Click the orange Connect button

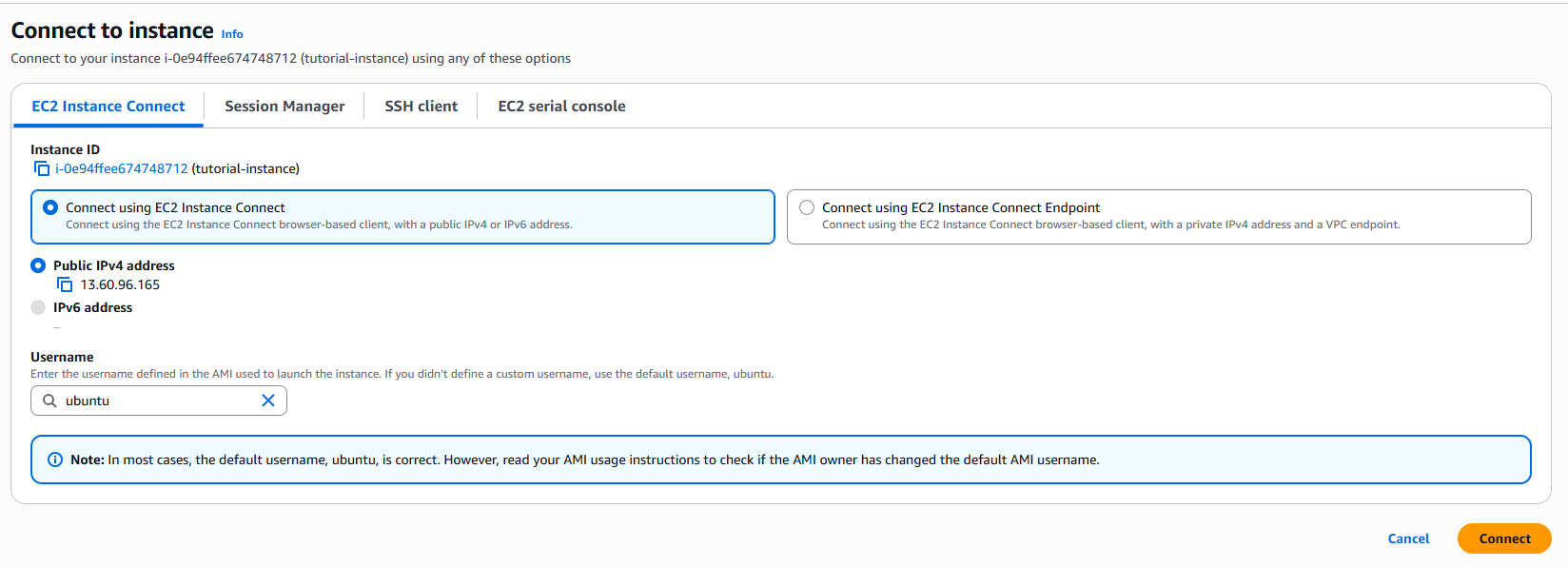tap(1504, 538)
